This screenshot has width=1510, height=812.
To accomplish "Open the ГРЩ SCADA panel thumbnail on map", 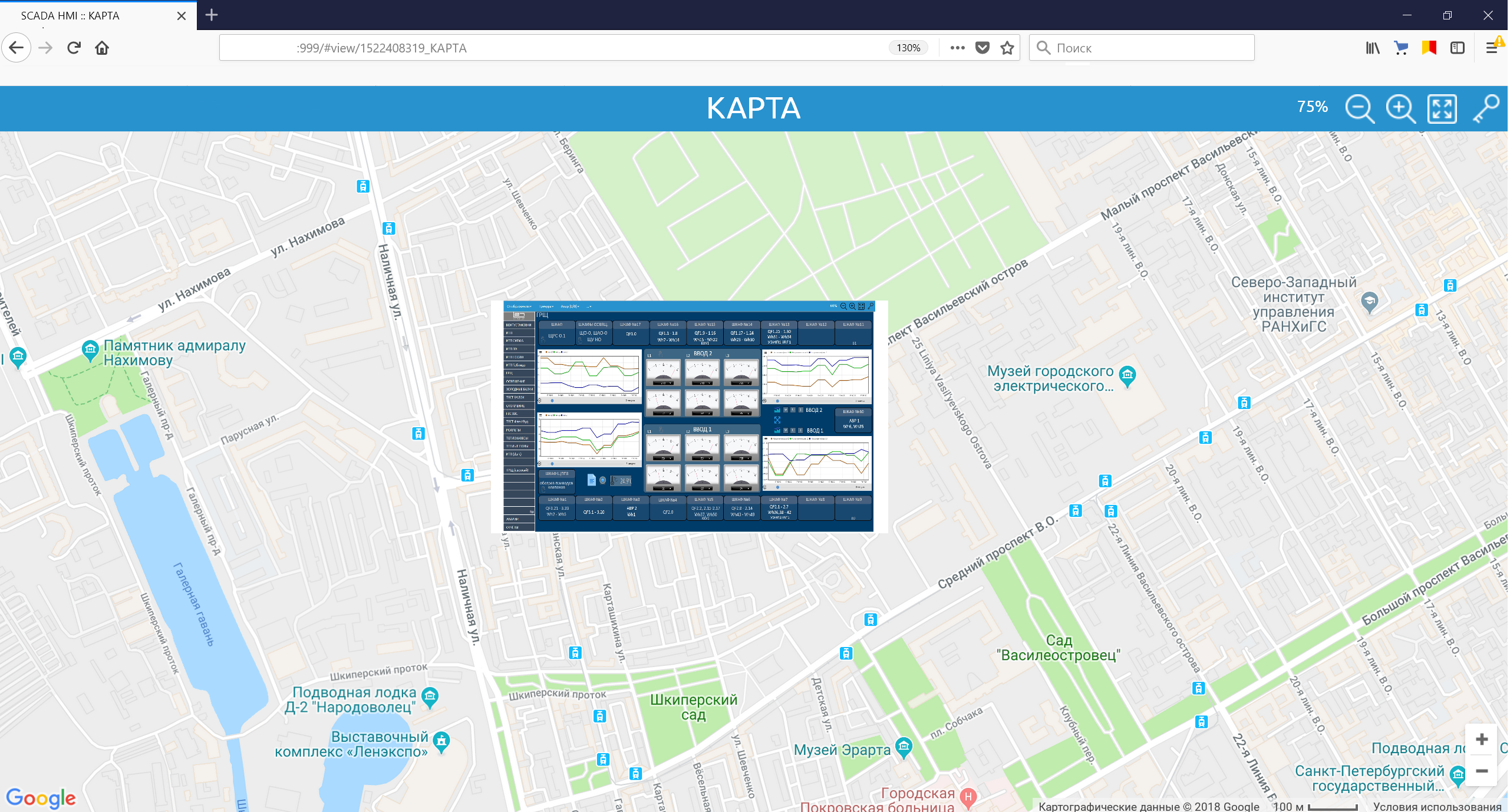I will coord(689,417).
